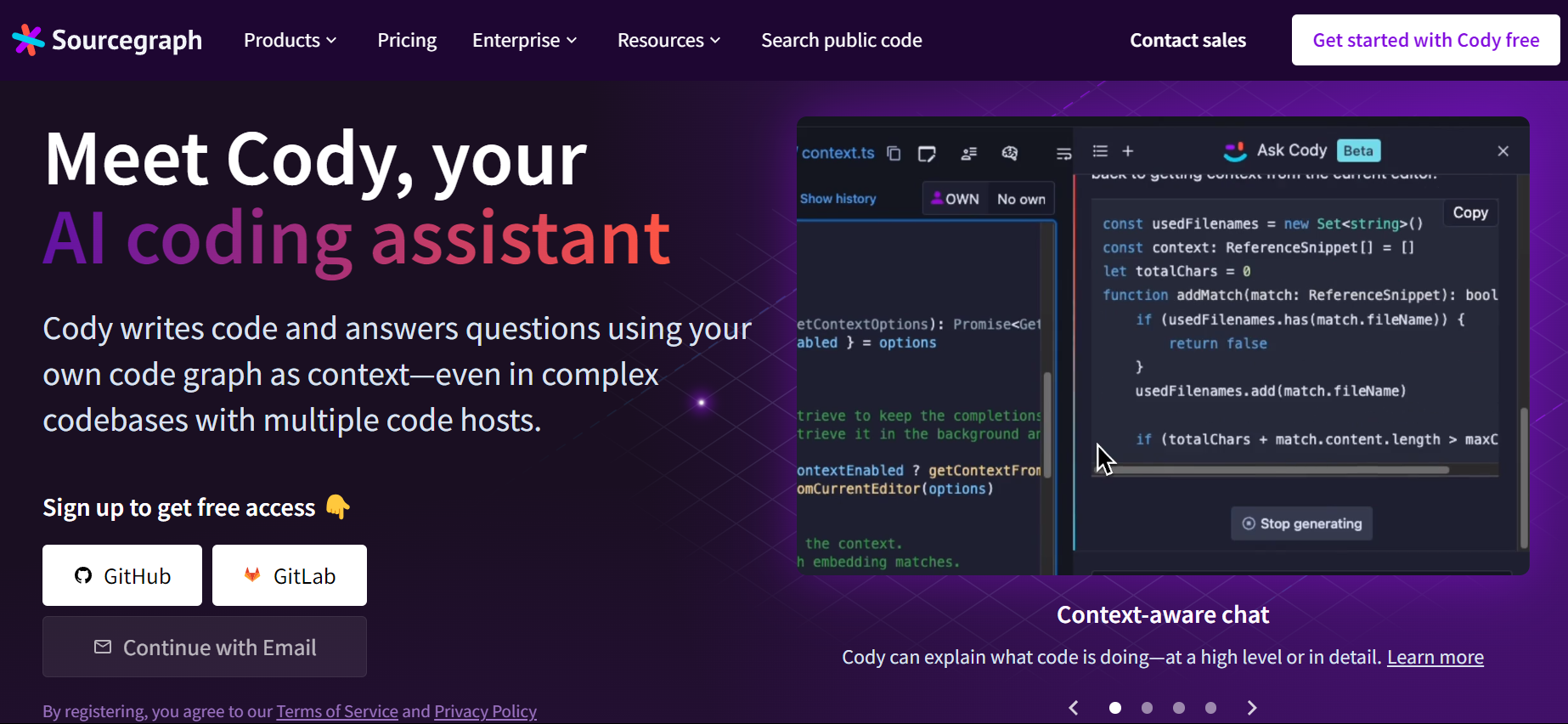This screenshot has height=724, width=1568.
Task: Select the first carousel dot
Action: pyautogui.click(x=1115, y=708)
